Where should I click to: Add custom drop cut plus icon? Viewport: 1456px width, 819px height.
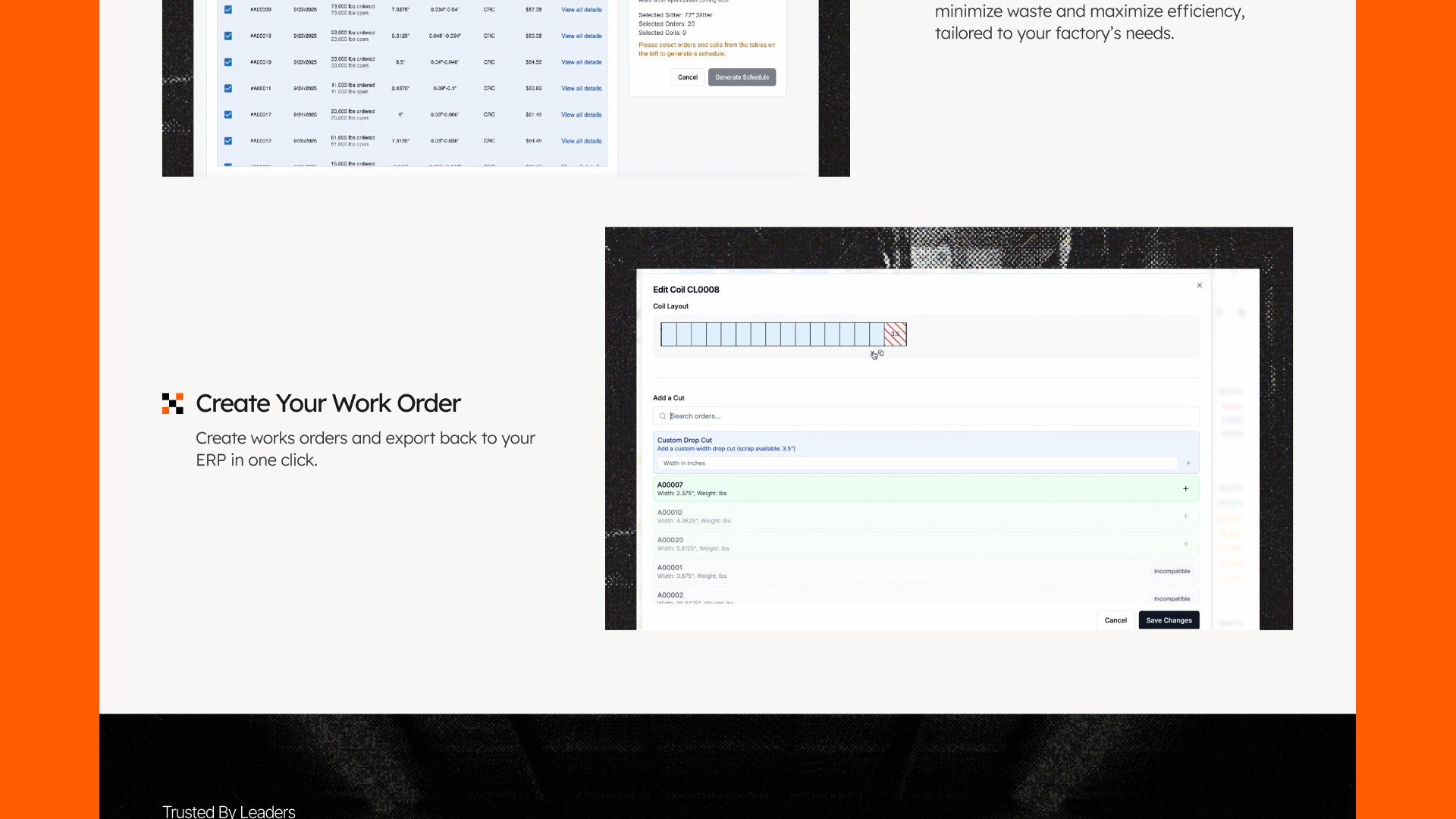coord(1188,463)
